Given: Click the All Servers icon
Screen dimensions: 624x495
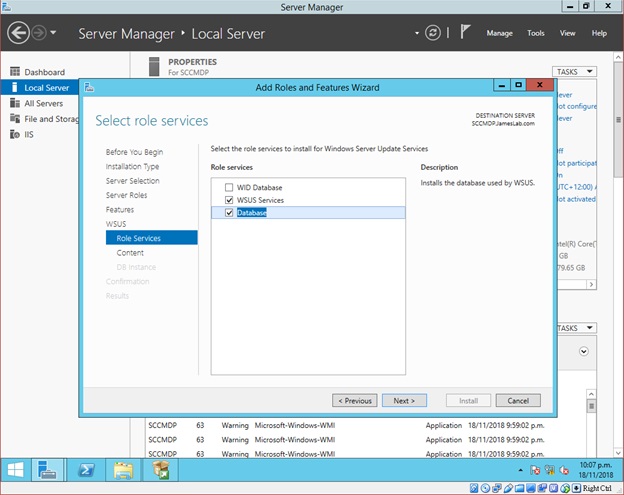Looking at the screenshot, I should click(15, 103).
